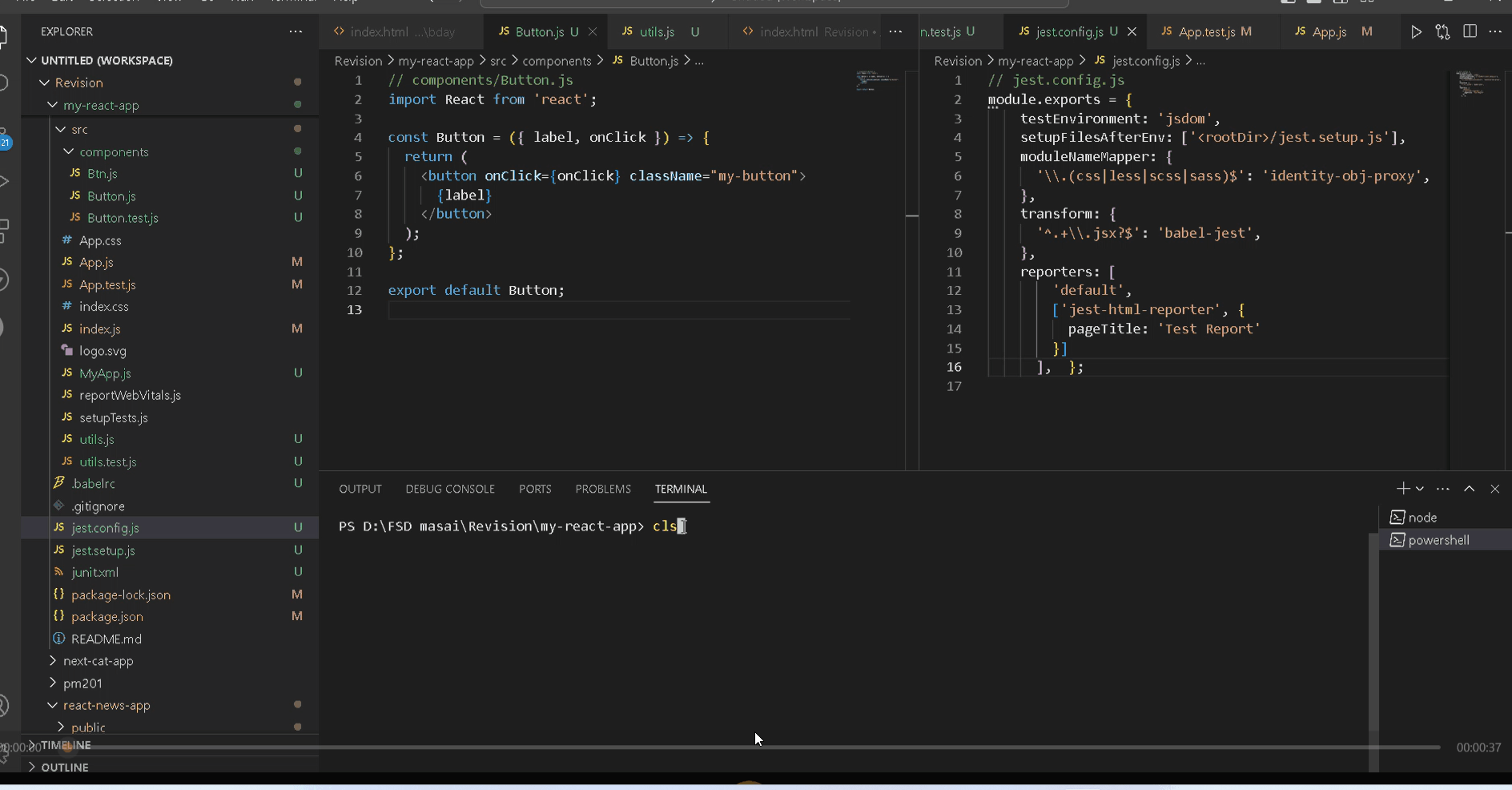1512x790 pixels.
Task: Click the Run Code play icon
Action: [x=1416, y=32]
